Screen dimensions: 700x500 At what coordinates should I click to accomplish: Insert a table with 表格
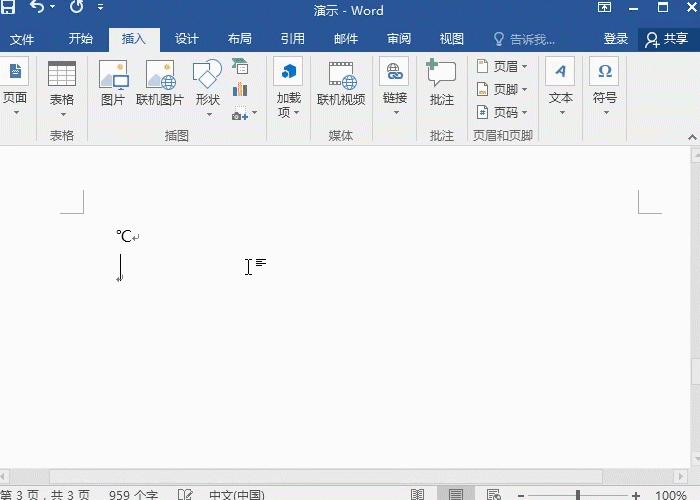(x=62, y=88)
